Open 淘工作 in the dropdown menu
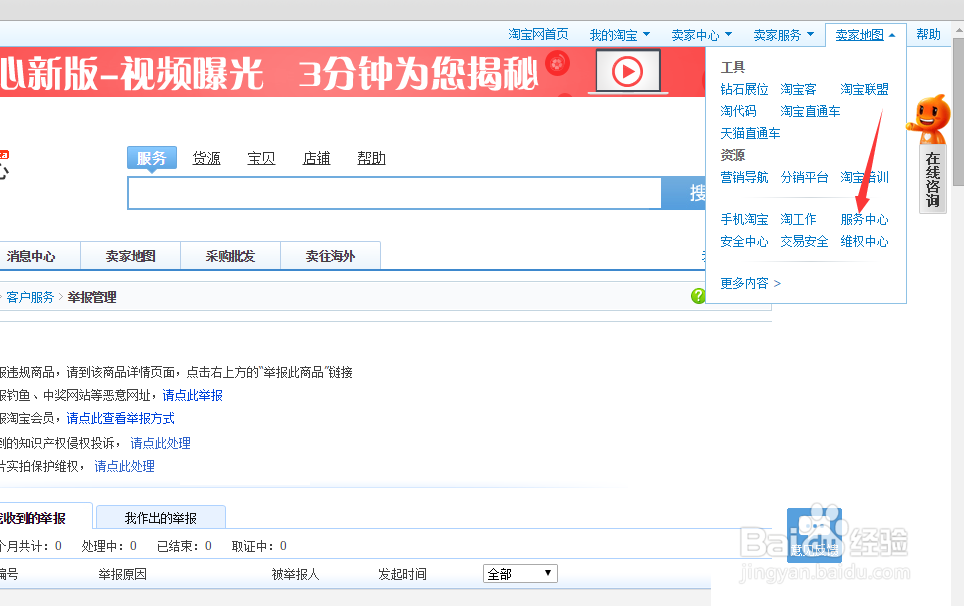The image size is (964, 606). tap(798, 219)
